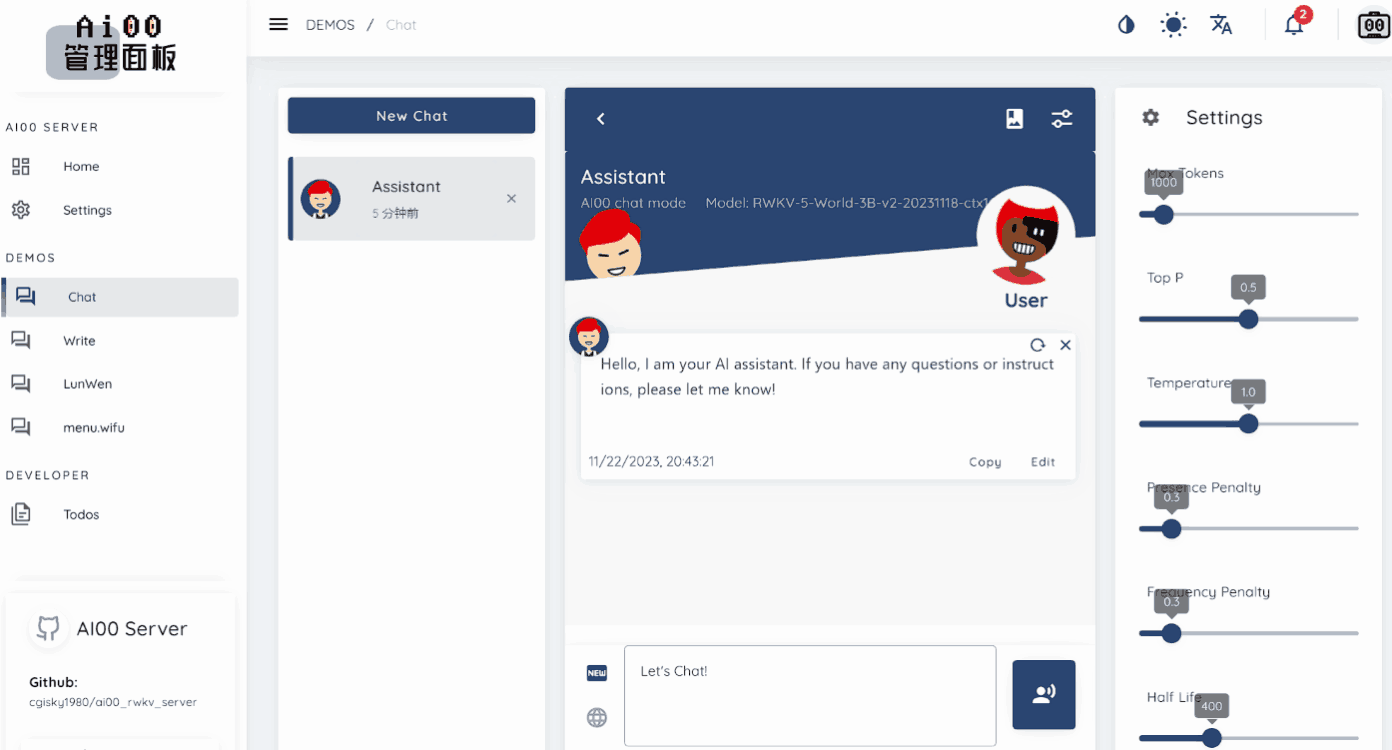Click the avatar icon in top-right corner
The height and width of the screenshot is (750, 1392).
(x=1372, y=24)
